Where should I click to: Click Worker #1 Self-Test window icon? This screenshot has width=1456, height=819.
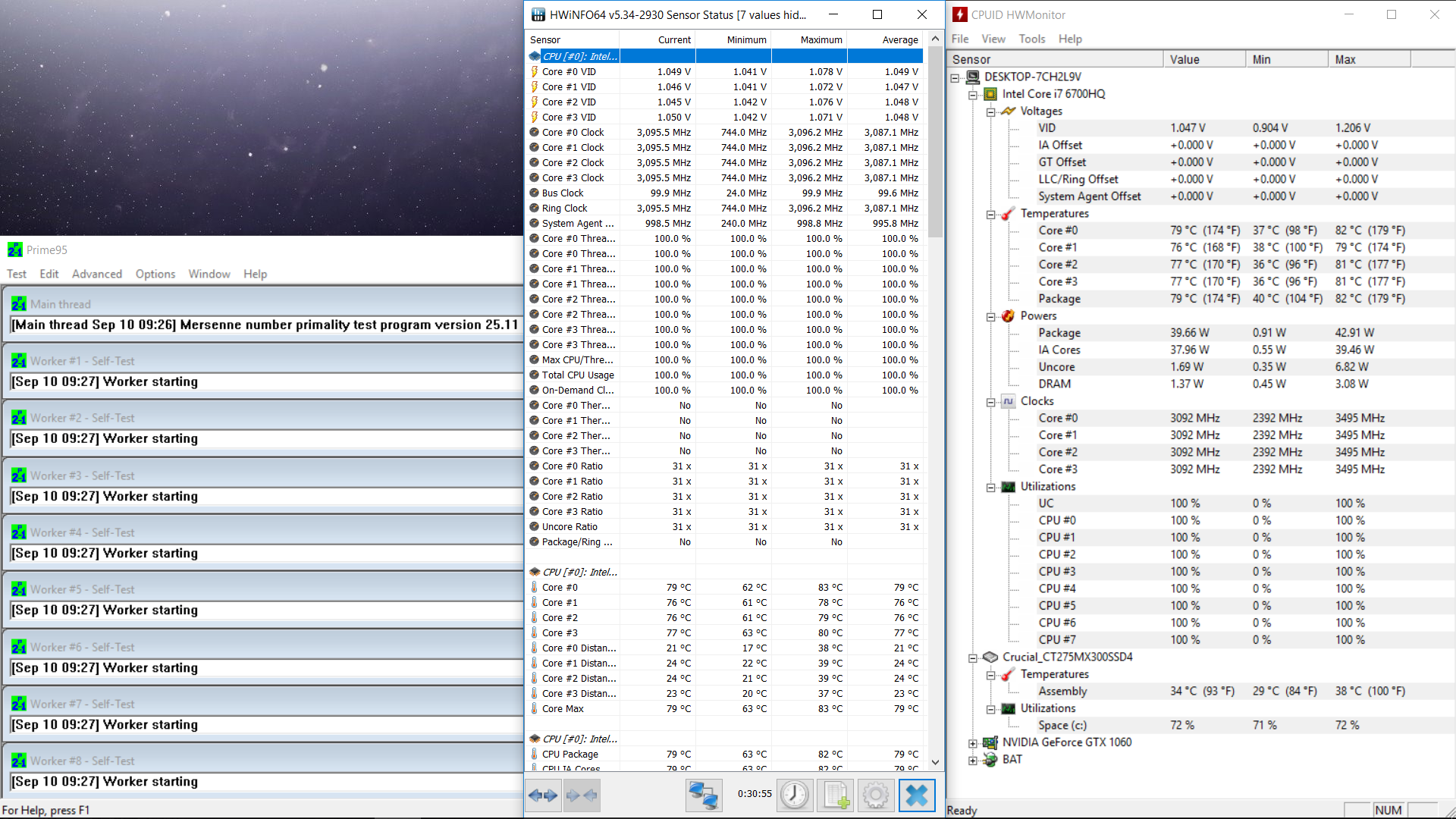[x=19, y=361]
